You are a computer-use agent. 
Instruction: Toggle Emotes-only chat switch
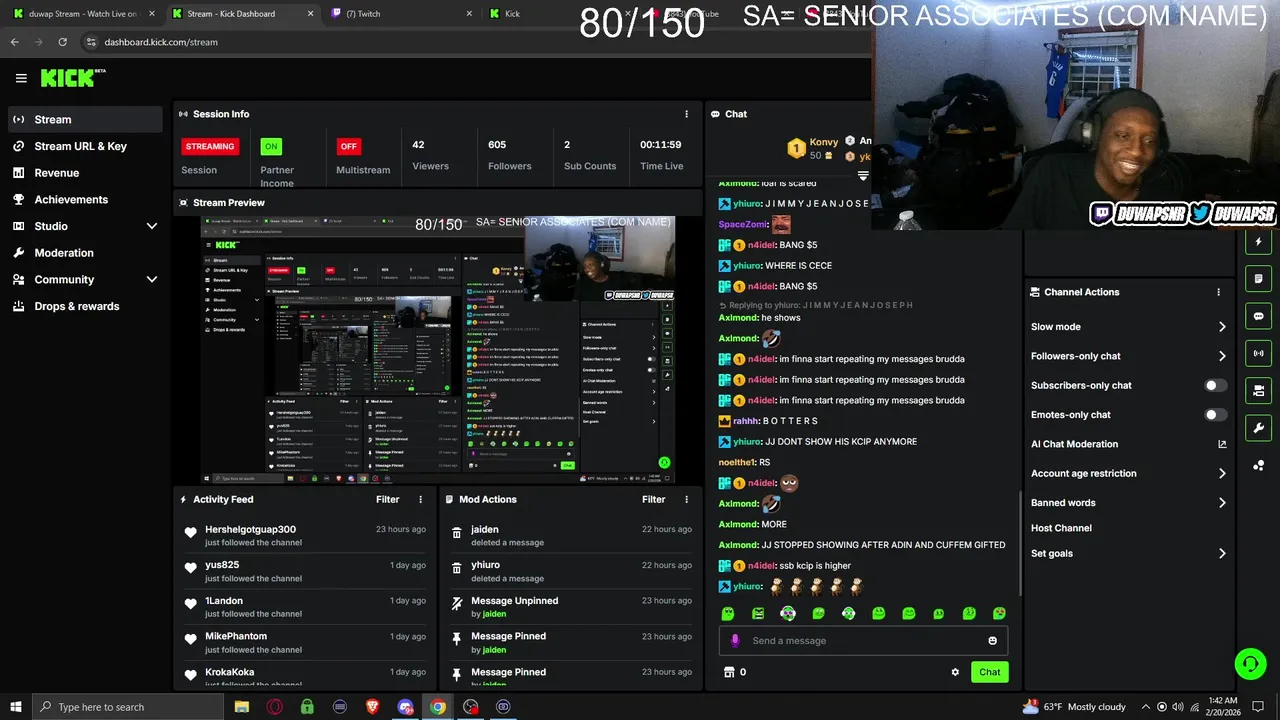click(x=1215, y=415)
